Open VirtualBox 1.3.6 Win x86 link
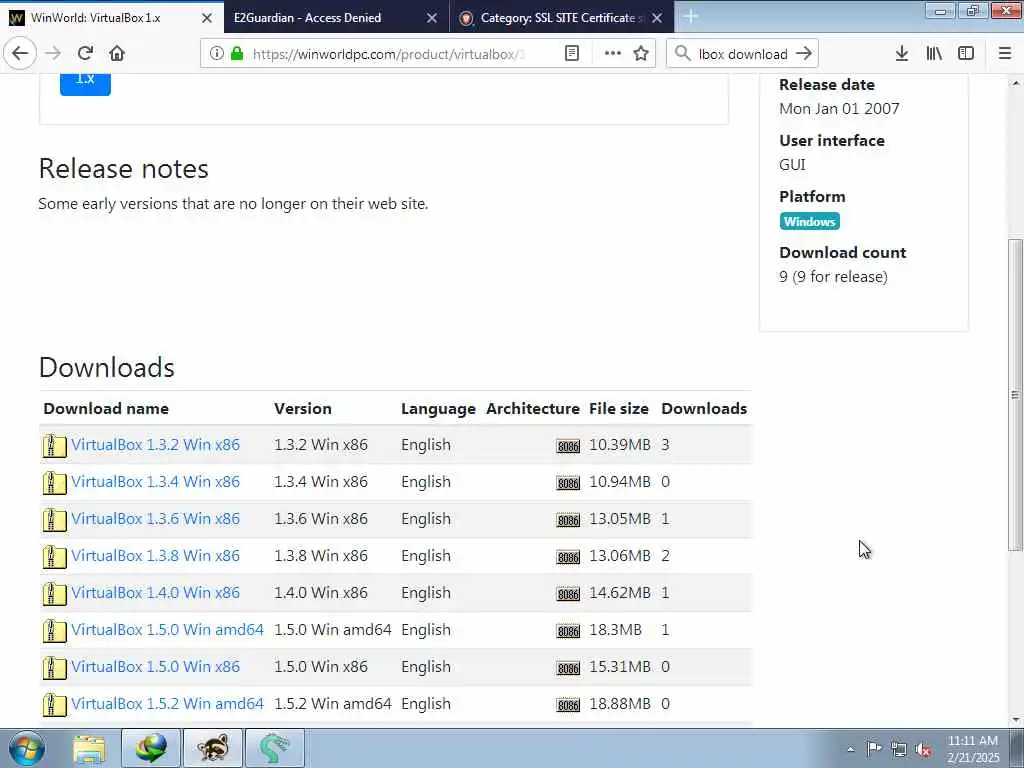The height and width of the screenshot is (768, 1024). coord(155,519)
